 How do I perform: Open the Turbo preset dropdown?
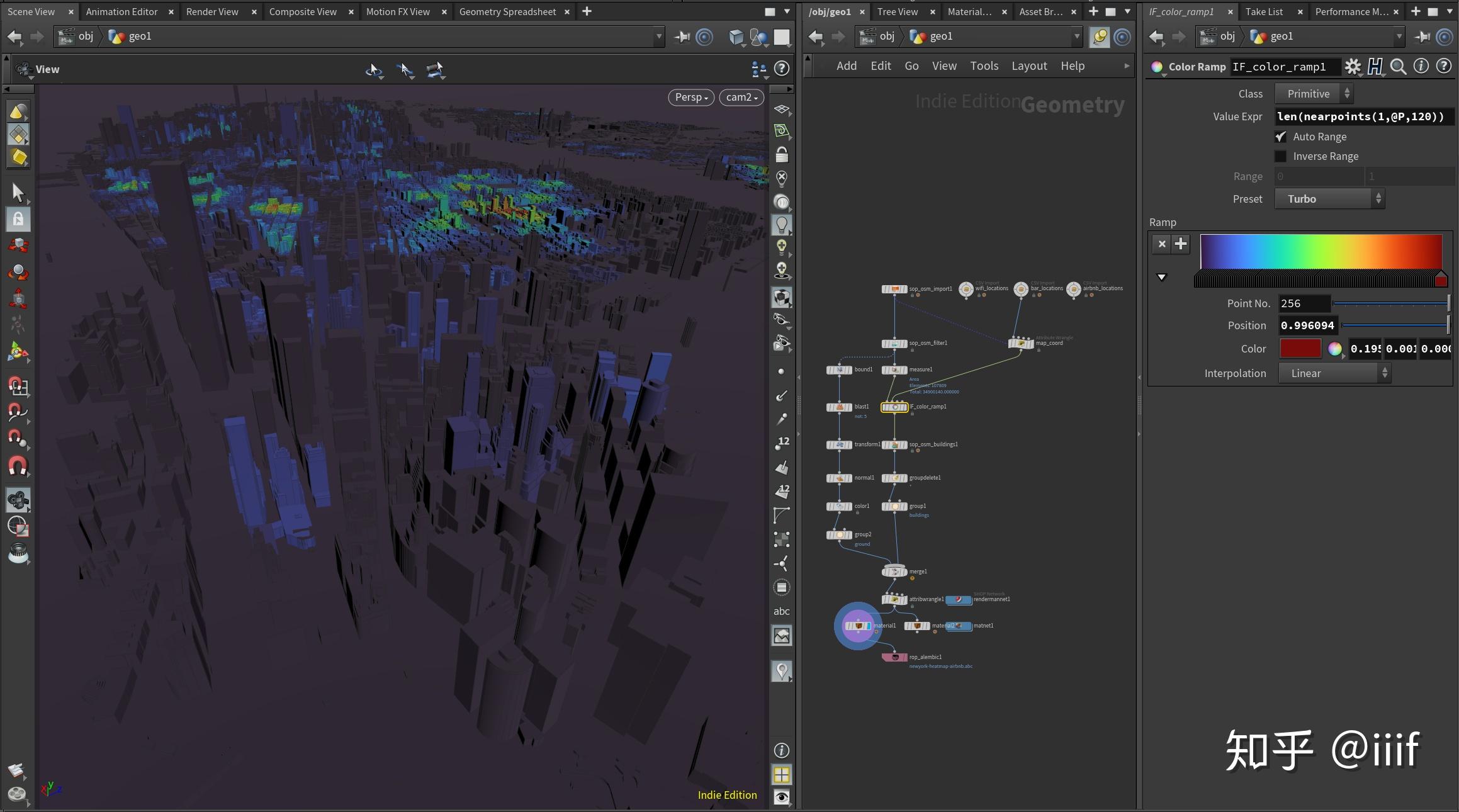point(1329,198)
